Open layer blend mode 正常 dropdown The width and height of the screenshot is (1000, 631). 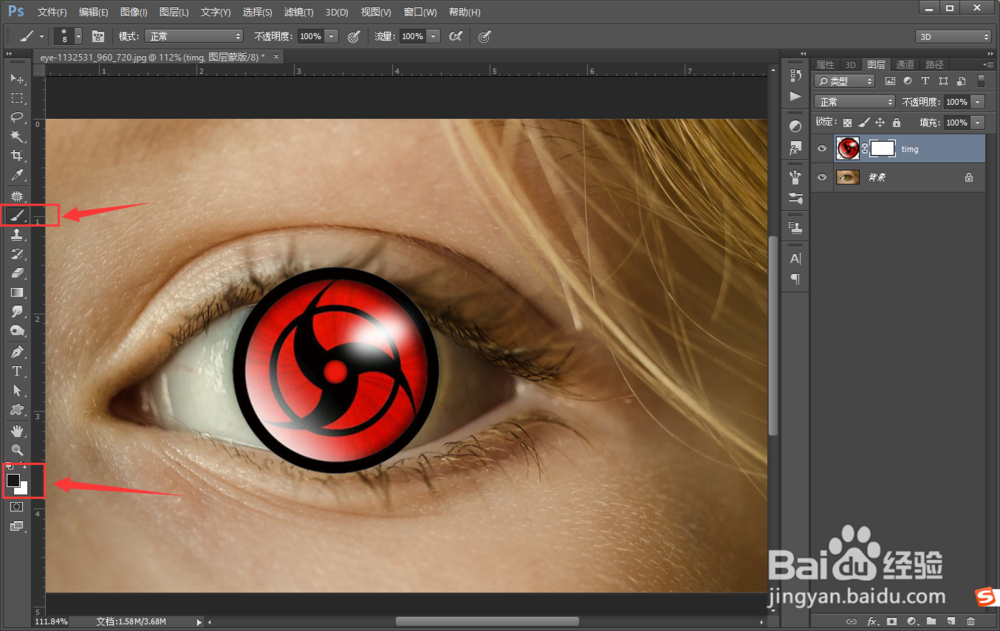pos(855,102)
